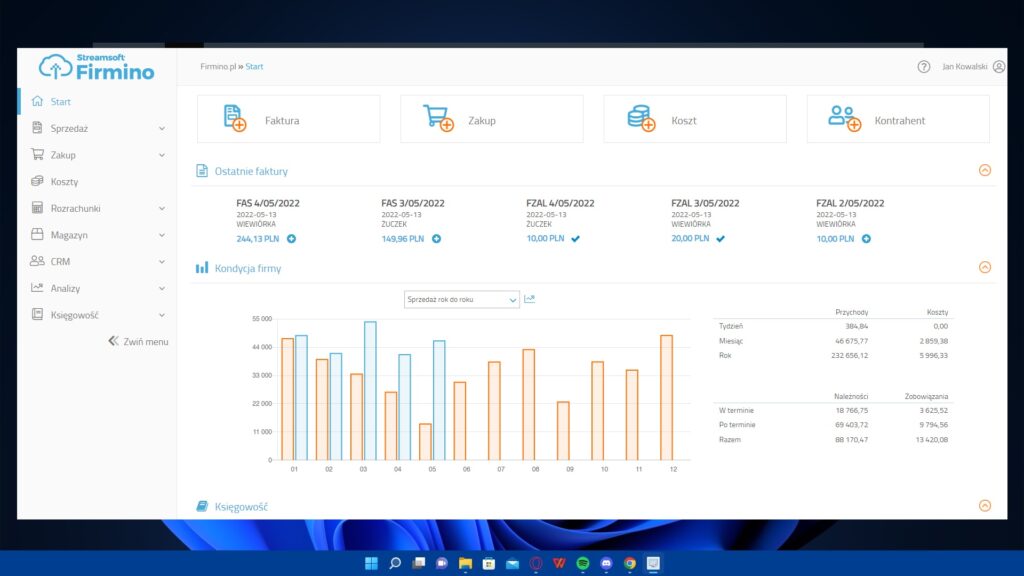Create a new invoice via the Faktura tile
This screenshot has height=576, width=1024.
289,119
